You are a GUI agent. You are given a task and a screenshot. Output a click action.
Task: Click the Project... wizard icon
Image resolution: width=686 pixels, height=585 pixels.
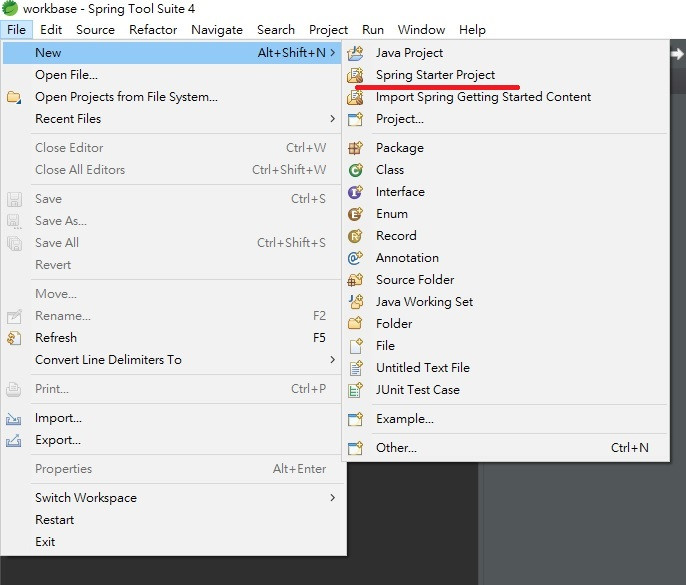pyautogui.click(x=355, y=119)
